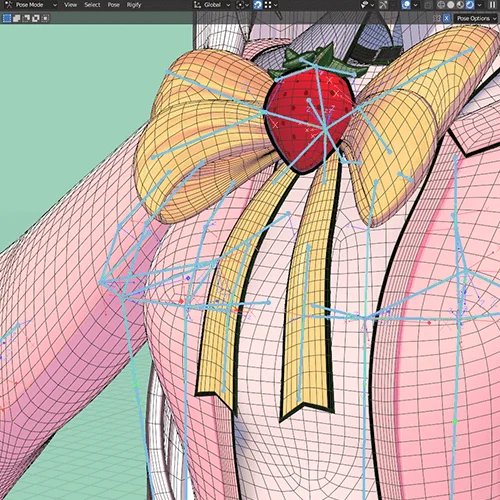500x500 pixels.
Task: Expand the object types visibility dropdown arrow
Action: coord(372,5)
